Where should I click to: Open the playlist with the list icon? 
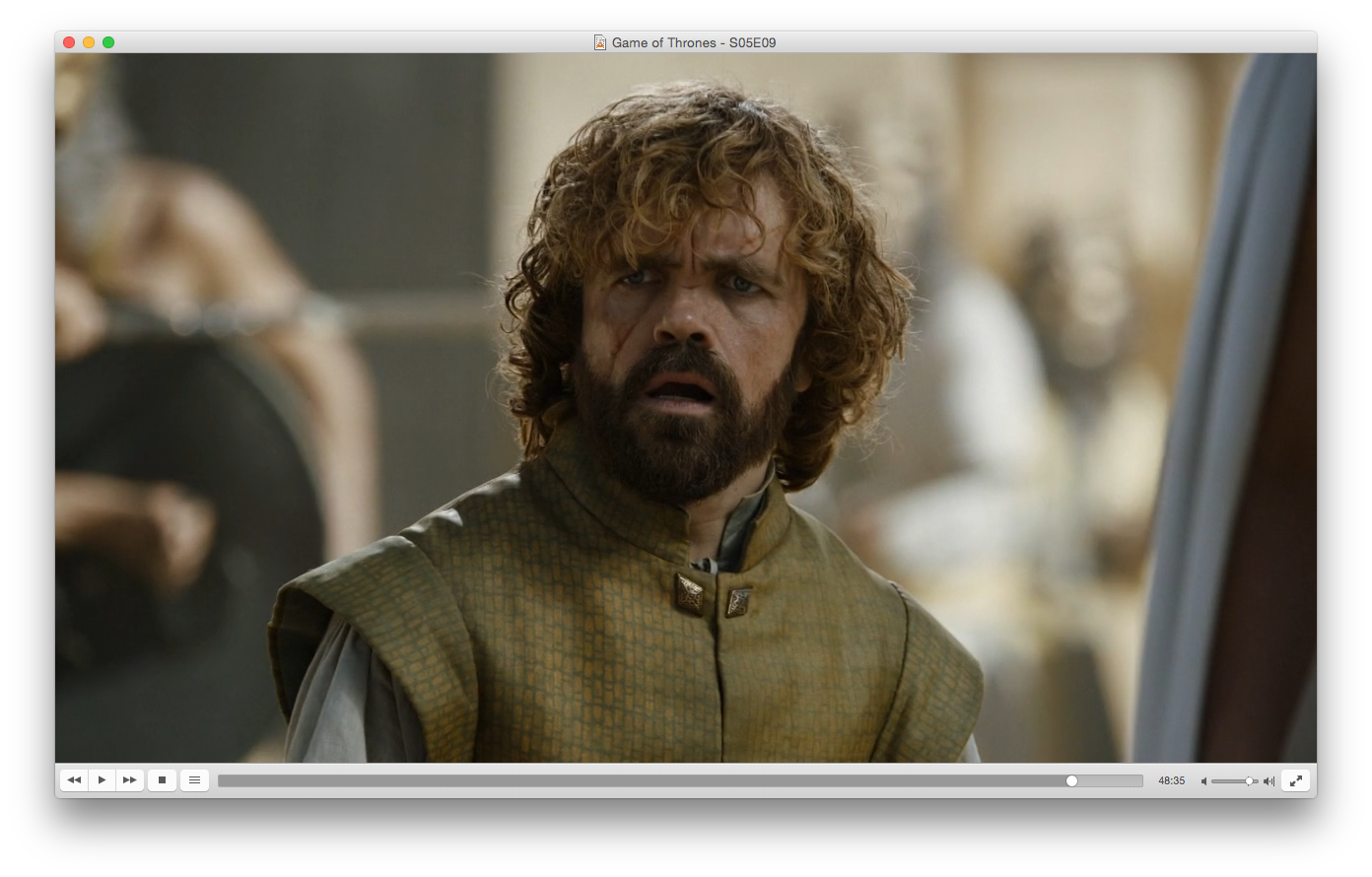pos(194,780)
